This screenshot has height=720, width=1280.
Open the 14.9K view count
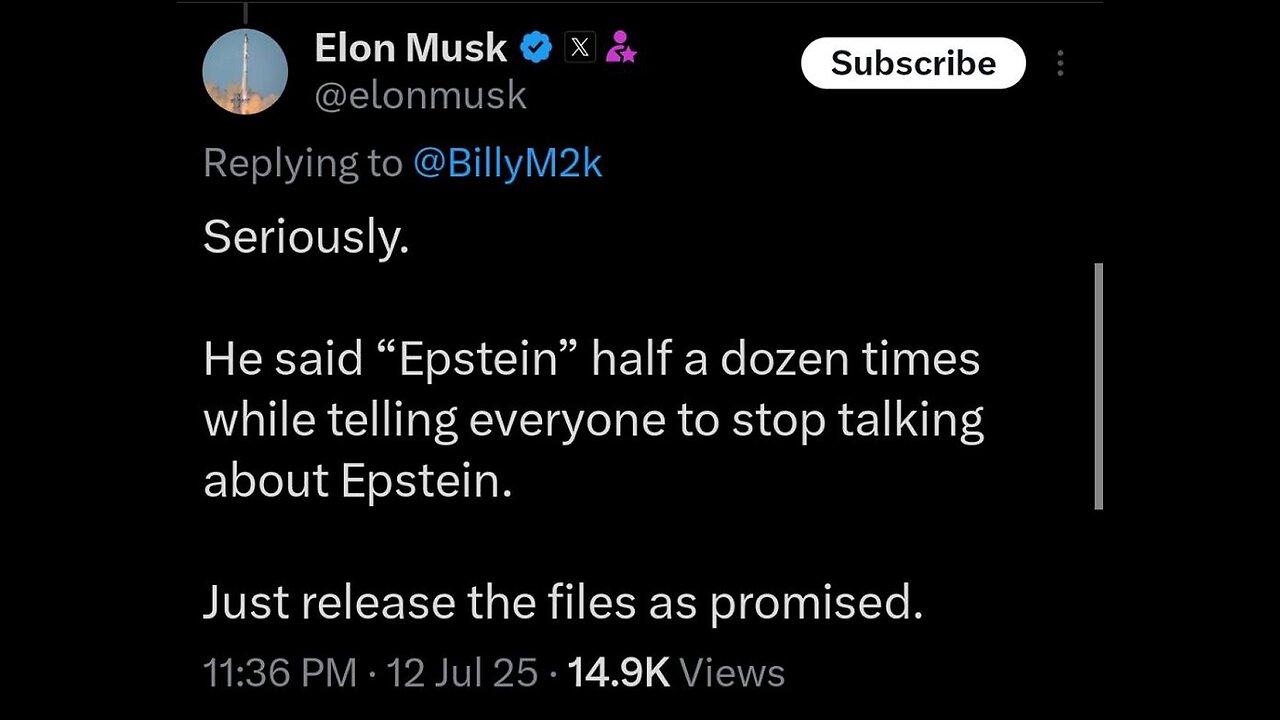pos(618,673)
